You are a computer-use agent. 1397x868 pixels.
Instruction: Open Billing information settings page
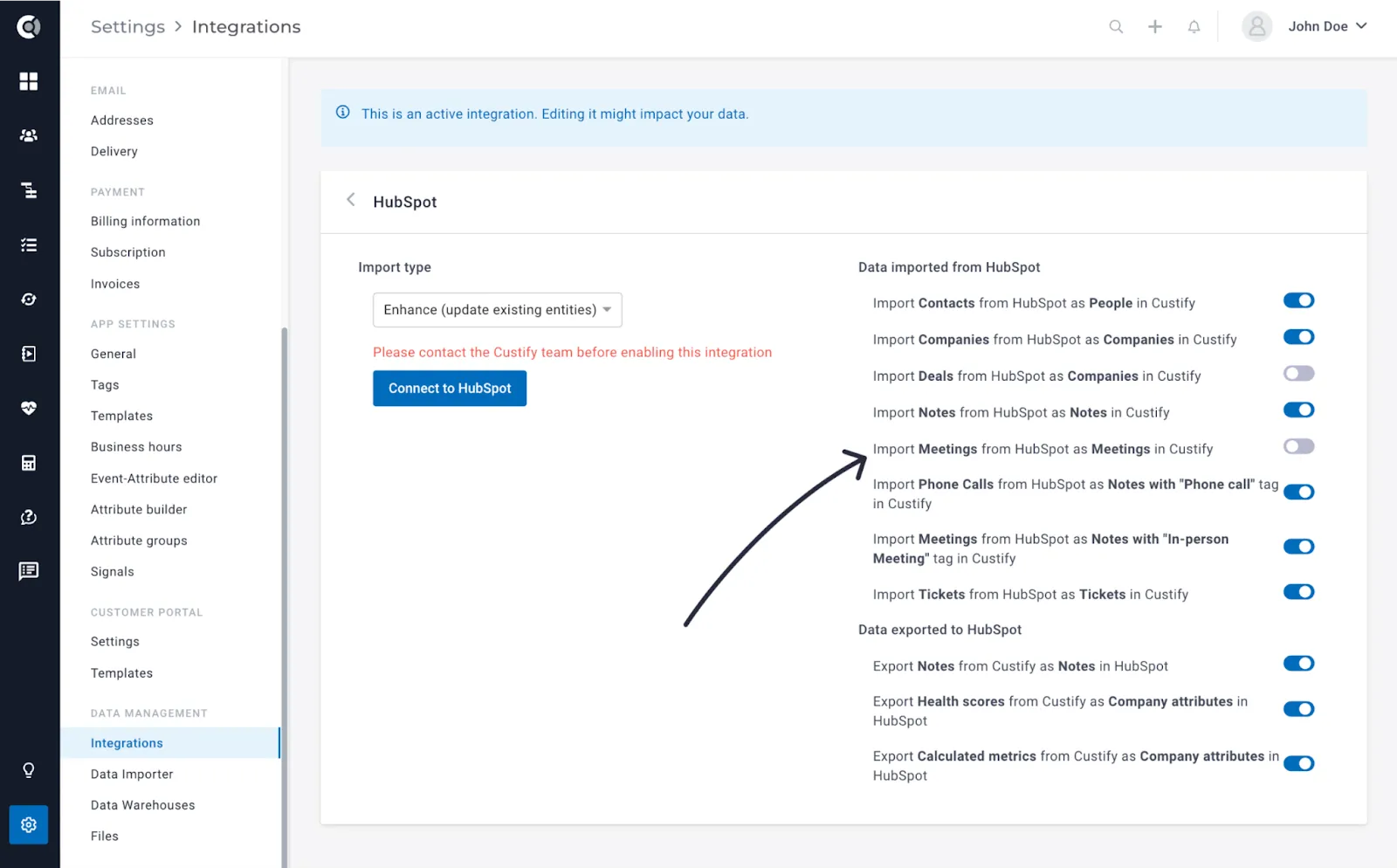coord(146,221)
